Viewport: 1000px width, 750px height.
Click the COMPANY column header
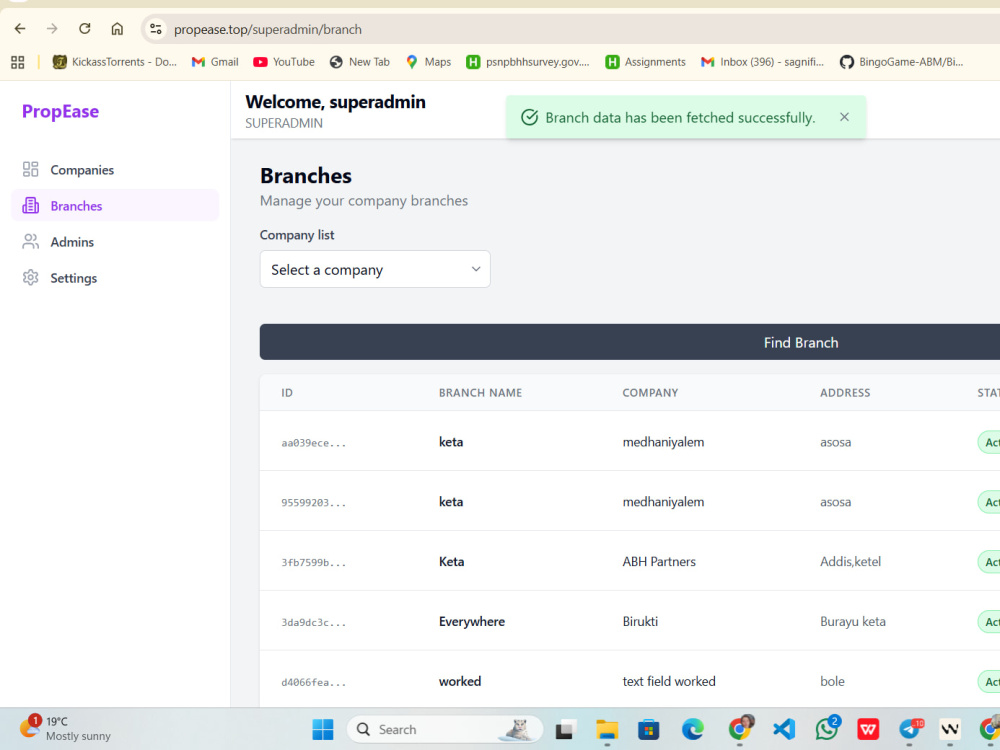point(651,393)
